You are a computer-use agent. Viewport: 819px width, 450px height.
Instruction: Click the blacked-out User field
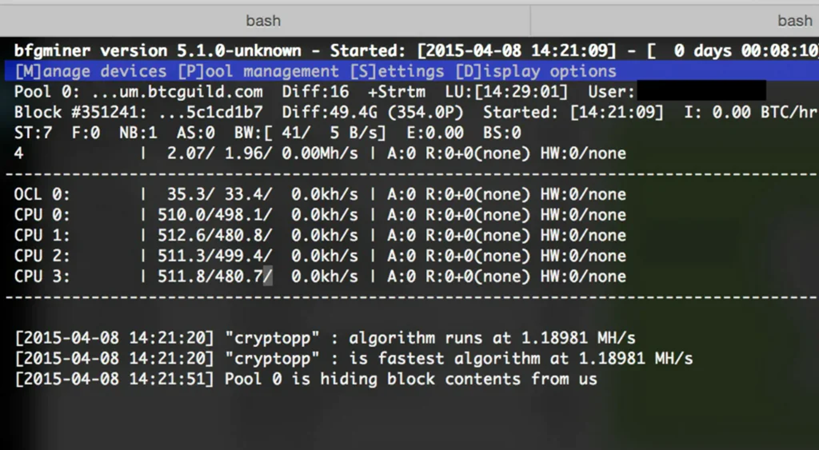coord(701,90)
